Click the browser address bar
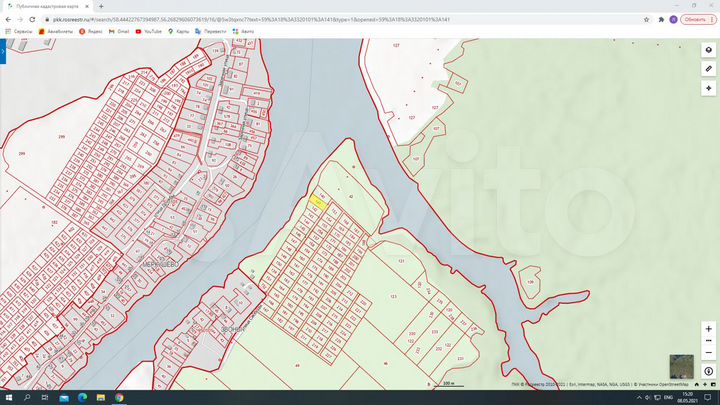Image resolution: width=720 pixels, height=405 pixels. click(342, 20)
